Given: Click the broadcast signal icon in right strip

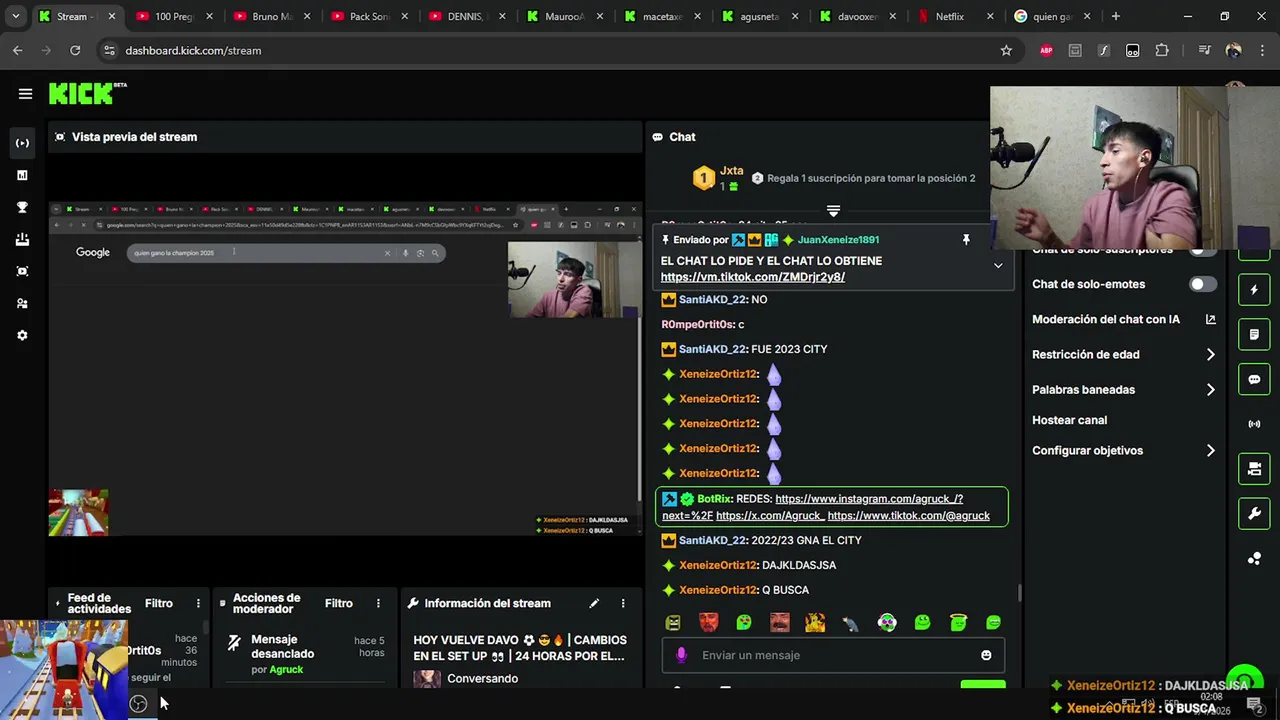Looking at the screenshot, I should tap(1254, 424).
